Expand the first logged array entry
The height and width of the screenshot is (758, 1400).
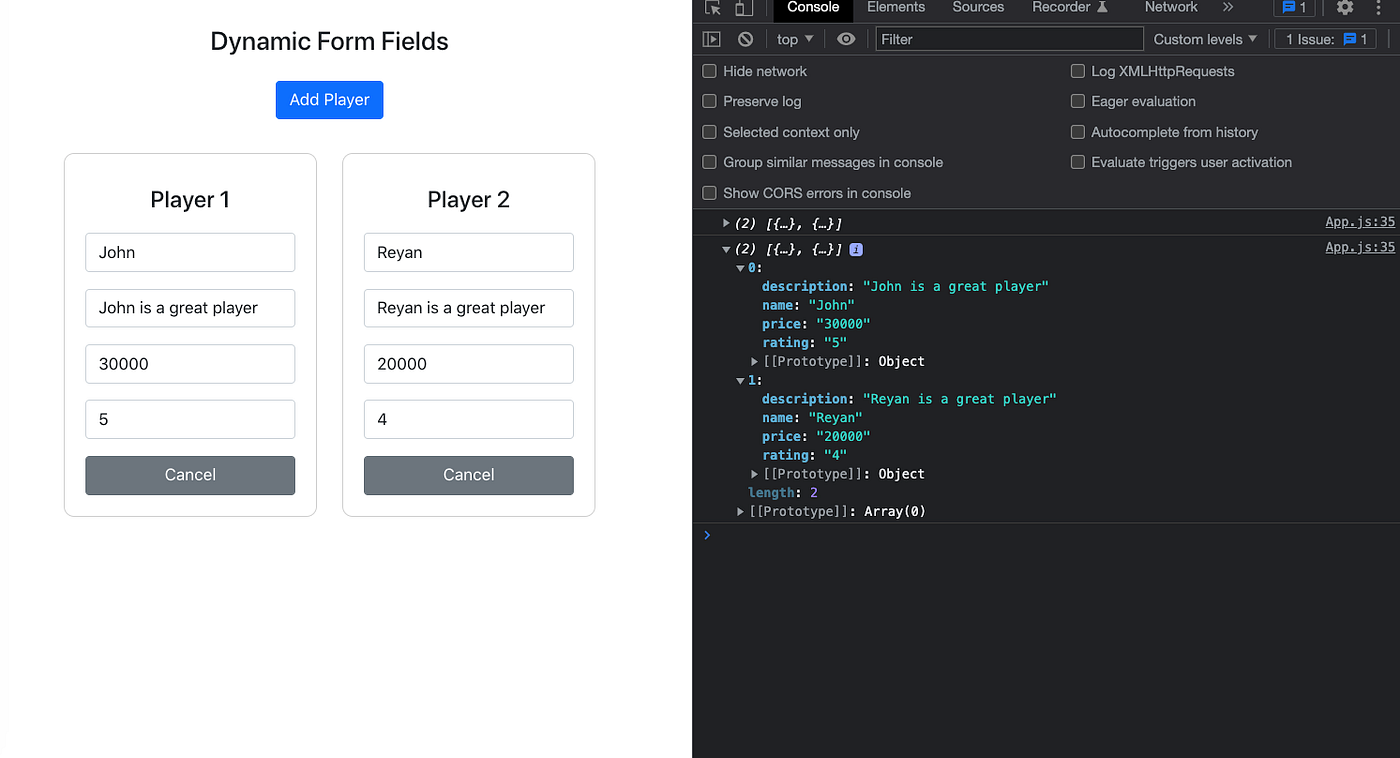point(725,223)
